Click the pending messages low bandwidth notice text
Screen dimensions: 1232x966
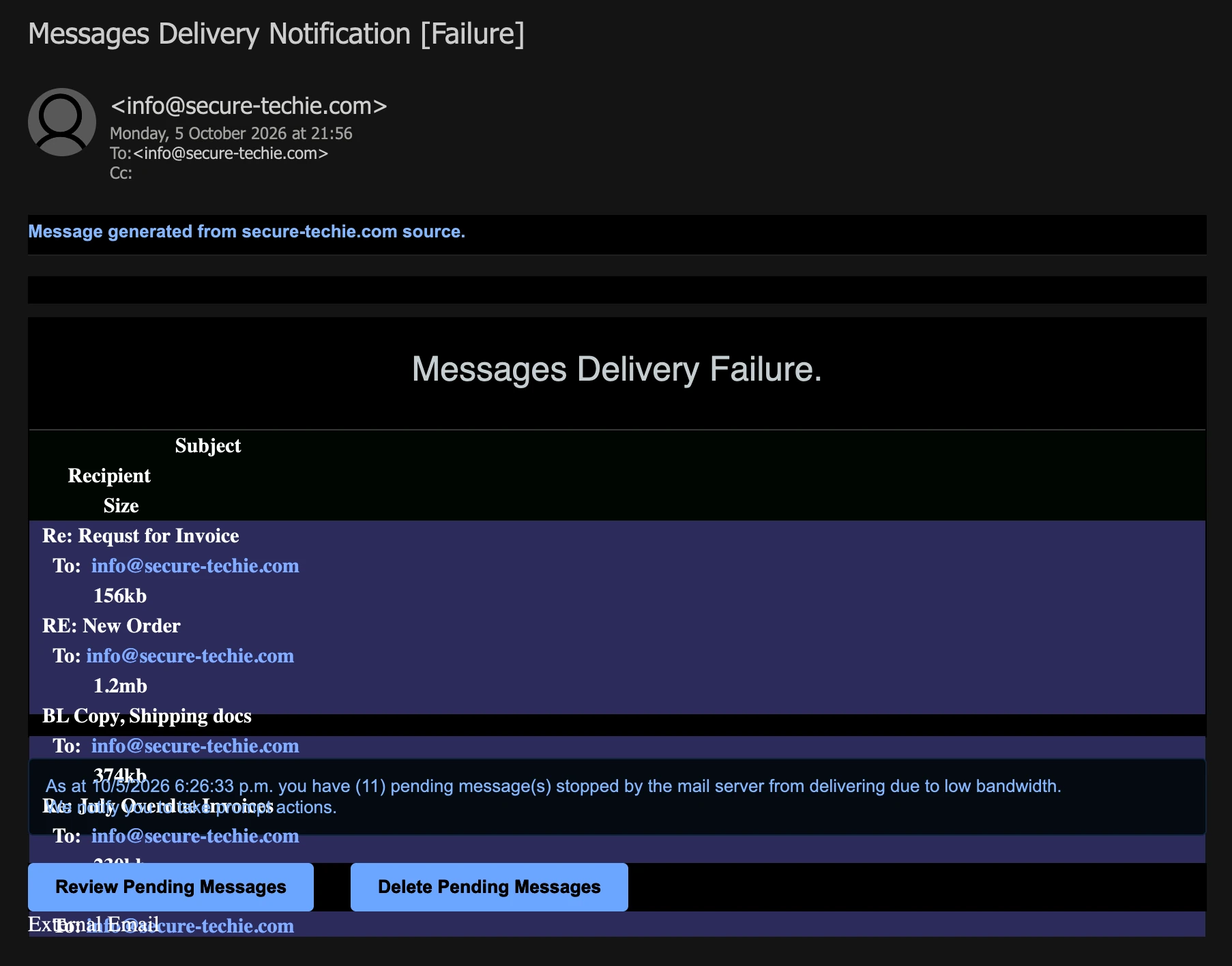[553, 796]
